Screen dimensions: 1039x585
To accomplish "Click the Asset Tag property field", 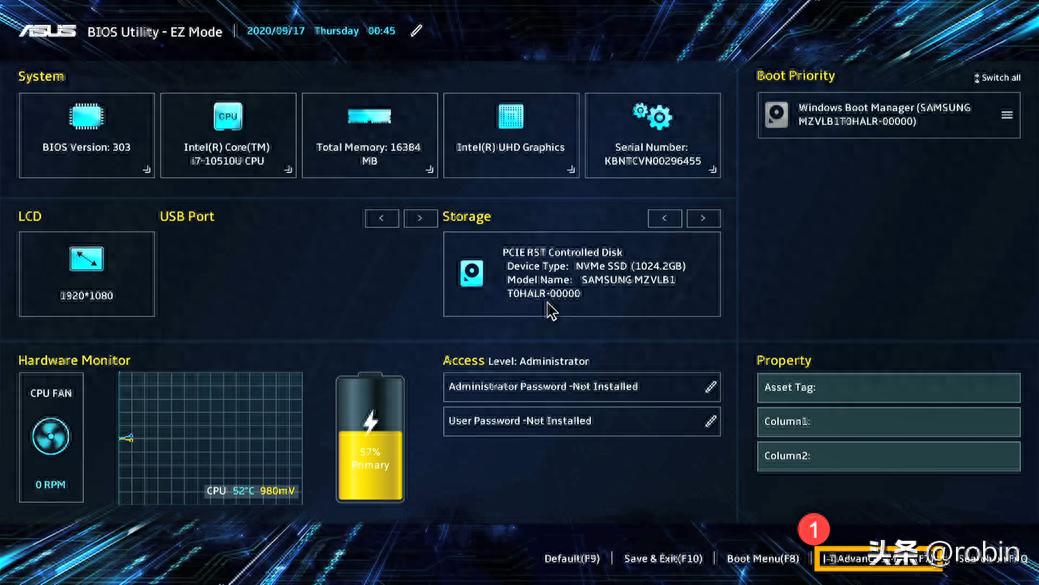I will [x=888, y=388].
